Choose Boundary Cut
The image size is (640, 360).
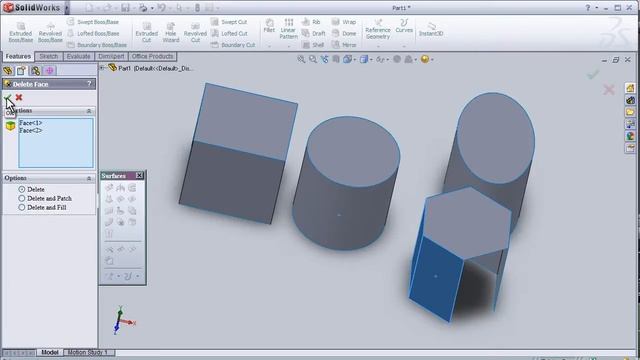click(x=233, y=44)
